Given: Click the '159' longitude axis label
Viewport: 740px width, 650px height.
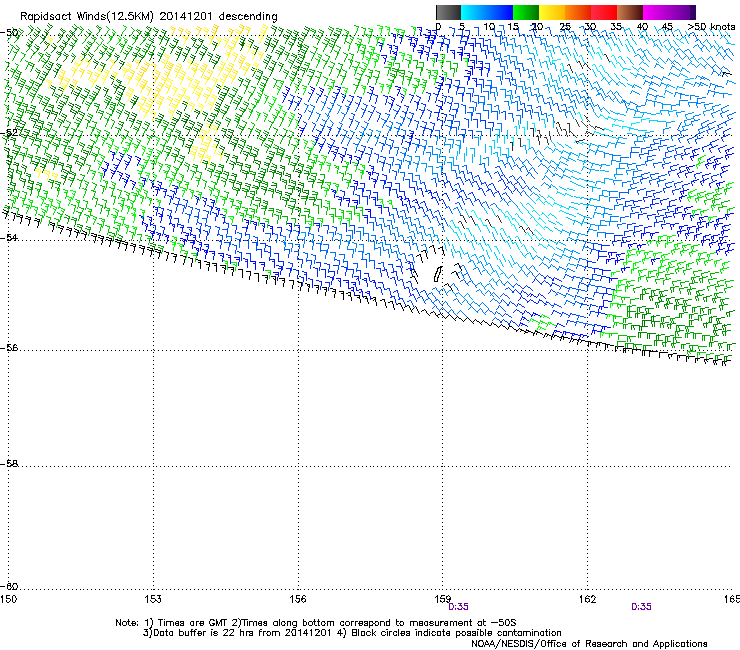Looking at the screenshot, I should pyautogui.click(x=443, y=599).
